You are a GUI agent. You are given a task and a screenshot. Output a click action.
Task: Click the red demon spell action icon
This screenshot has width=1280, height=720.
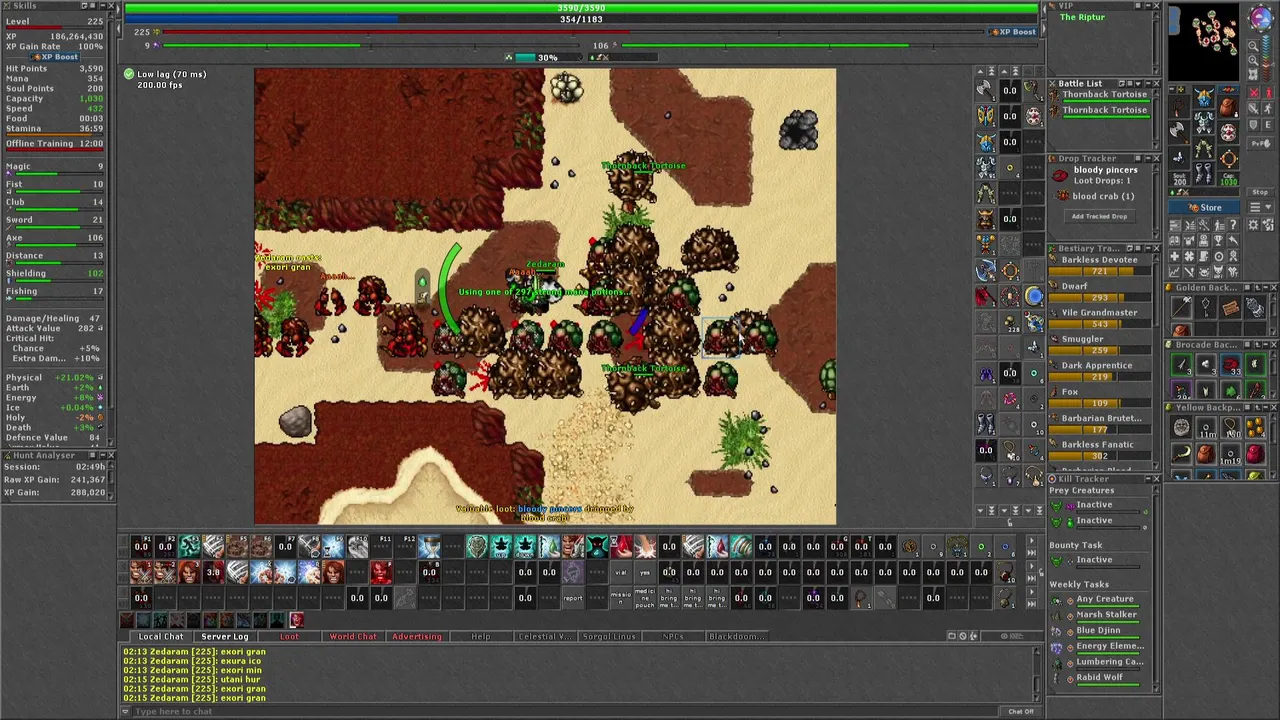tap(381, 572)
